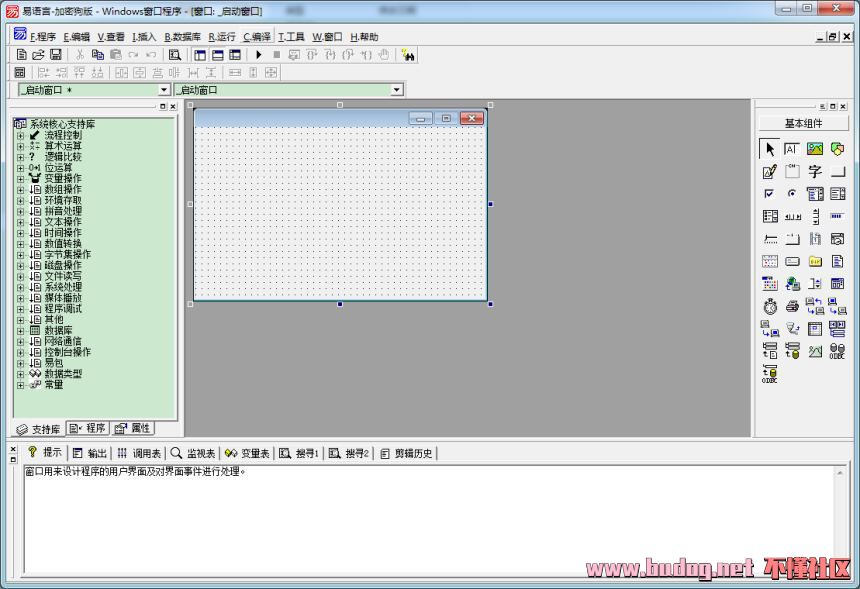This screenshot has height=589, width=860.
Task: Expand the 文本操作 tree node
Action: click(x=20, y=222)
